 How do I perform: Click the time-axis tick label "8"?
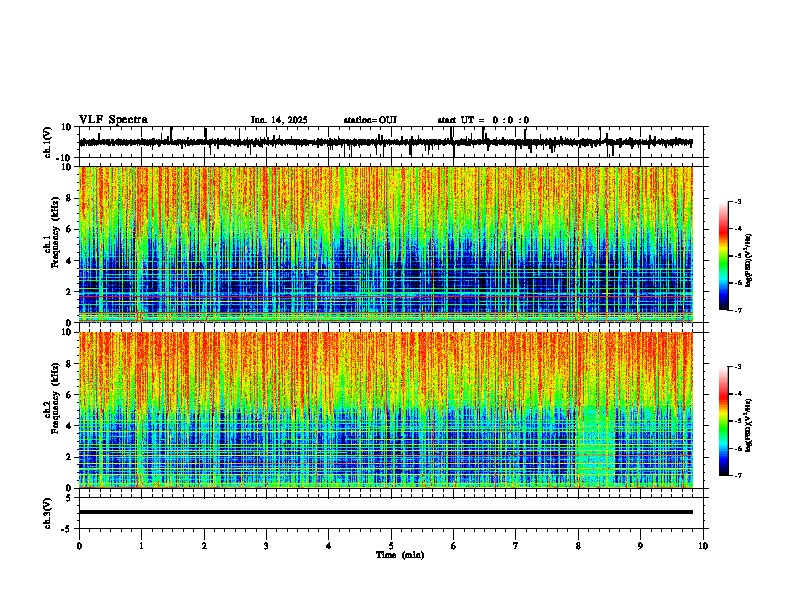pyautogui.click(x=578, y=546)
